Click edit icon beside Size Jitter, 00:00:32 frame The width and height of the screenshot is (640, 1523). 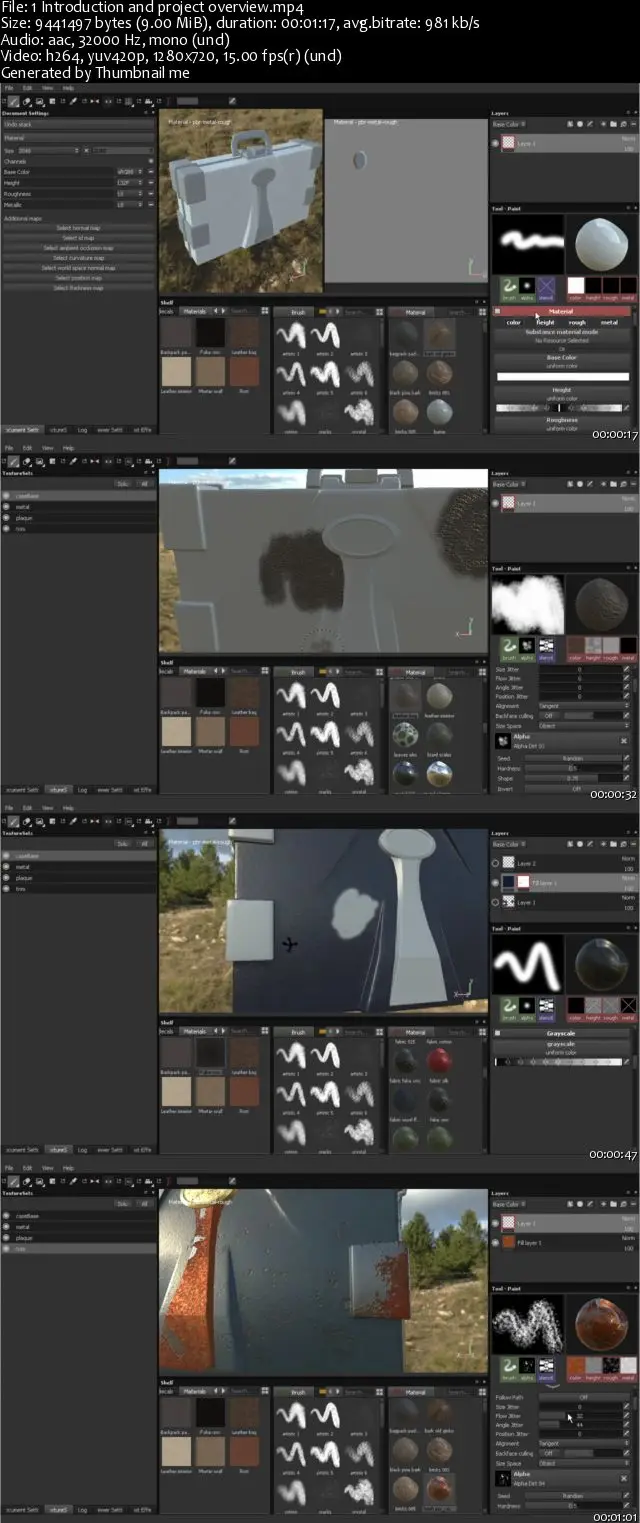(x=627, y=670)
